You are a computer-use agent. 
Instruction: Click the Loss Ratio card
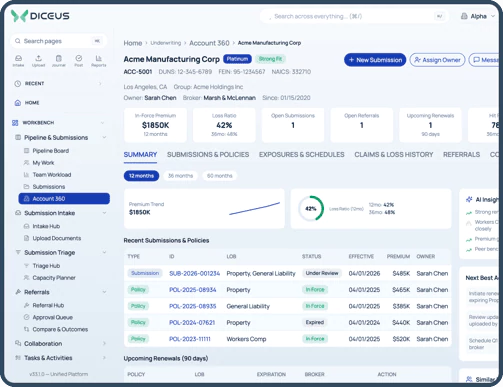pos(224,125)
